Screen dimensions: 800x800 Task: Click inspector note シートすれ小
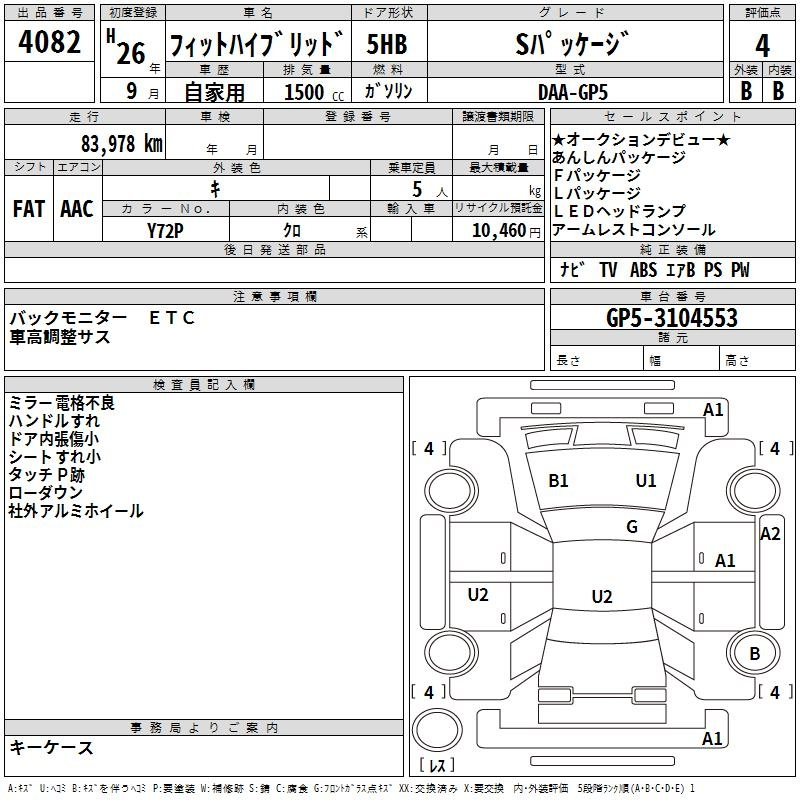click(x=55, y=457)
